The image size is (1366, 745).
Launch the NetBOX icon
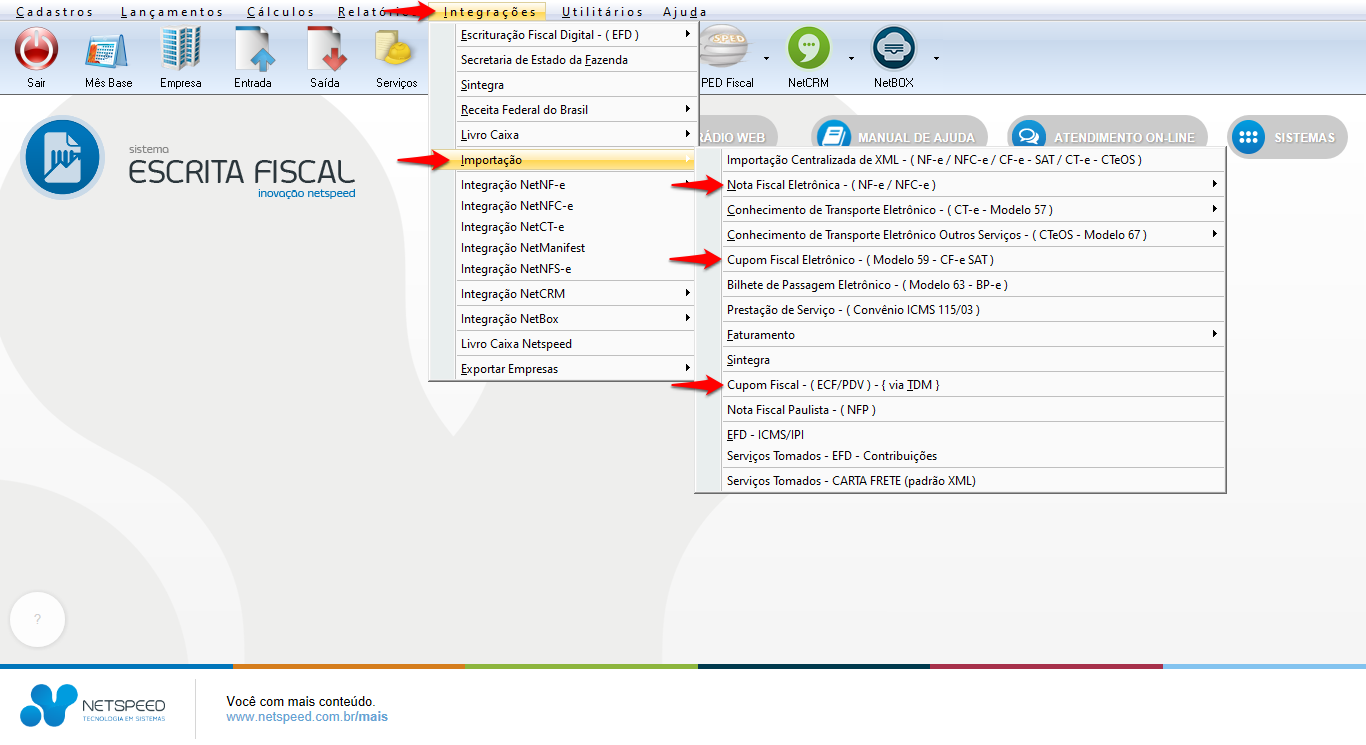[894, 47]
